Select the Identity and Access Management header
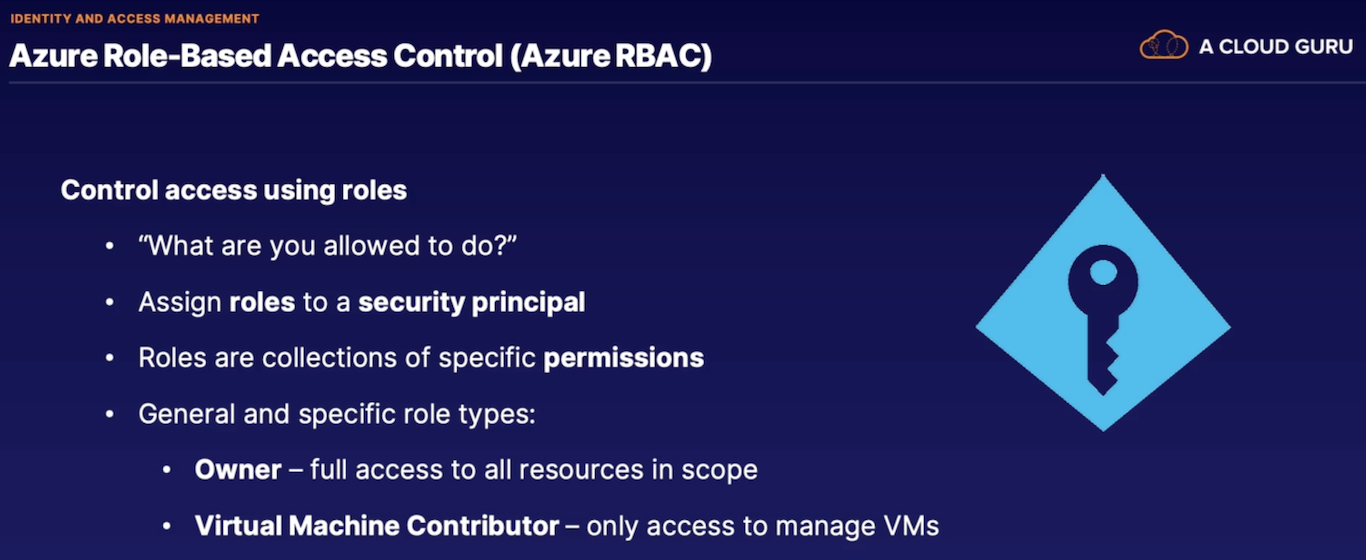 click(135, 19)
